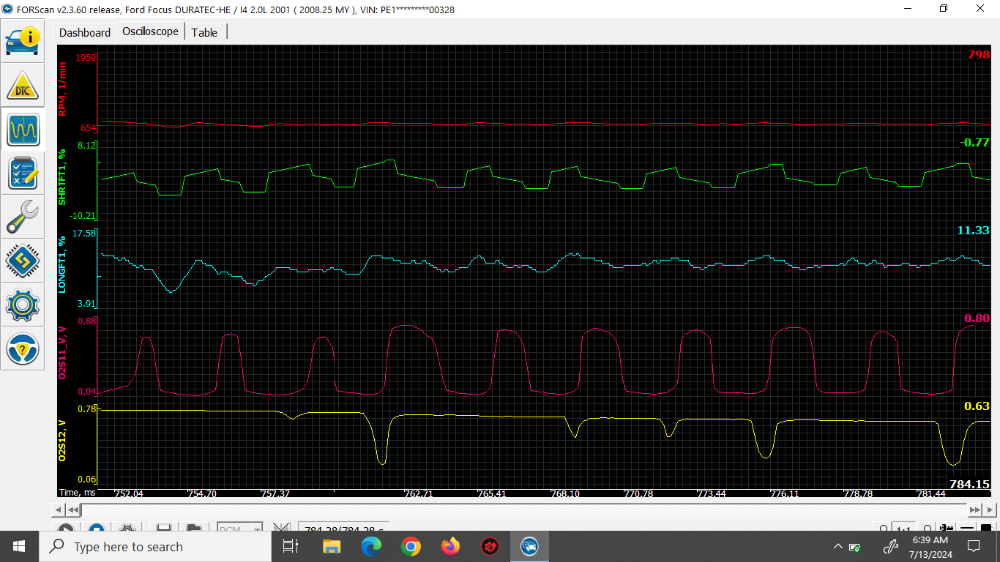Image resolution: width=1000 pixels, height=562 pixels.
Task: Switch to the Dashboard tab
Action: pos(85,32)
